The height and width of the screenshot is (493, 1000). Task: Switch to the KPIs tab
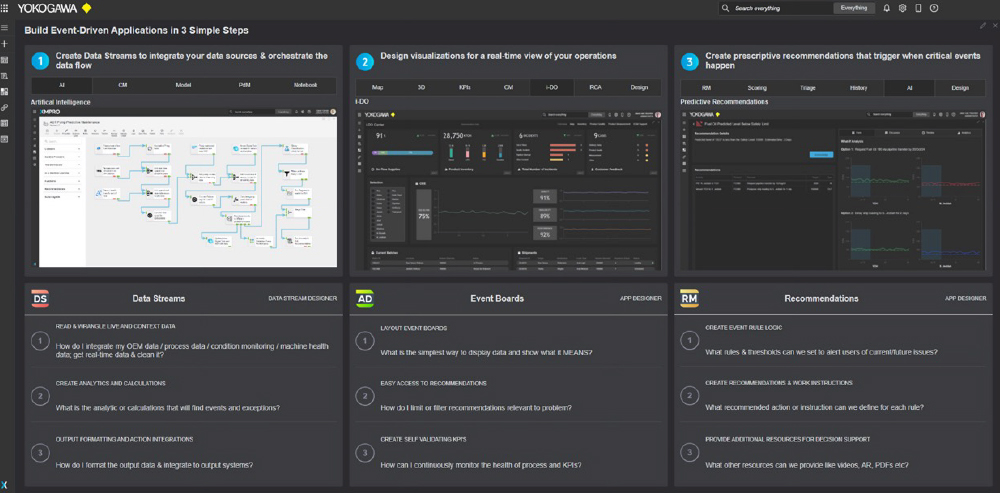point(464,87)
